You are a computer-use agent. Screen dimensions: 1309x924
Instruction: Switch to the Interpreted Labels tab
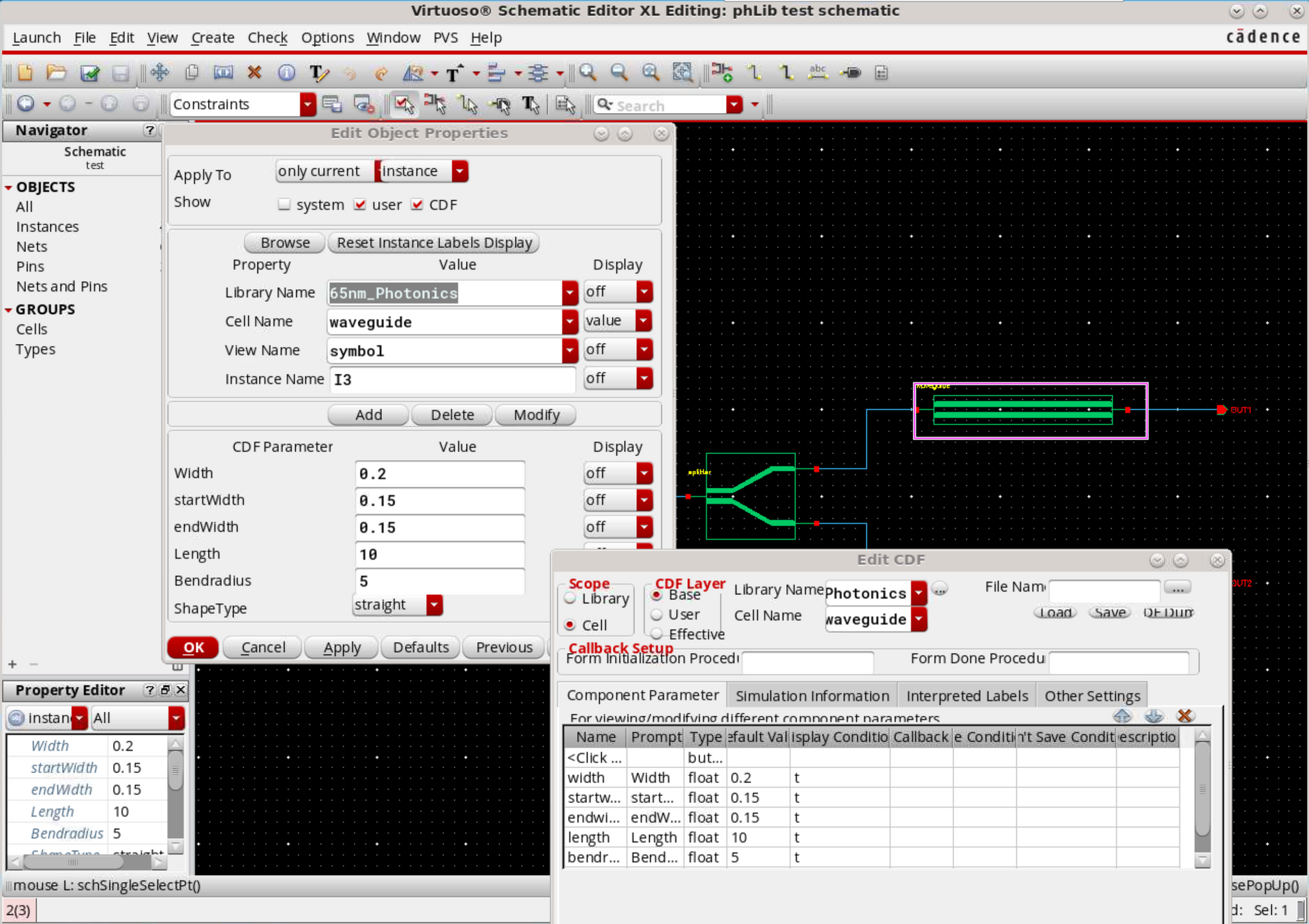click(967, 696)
